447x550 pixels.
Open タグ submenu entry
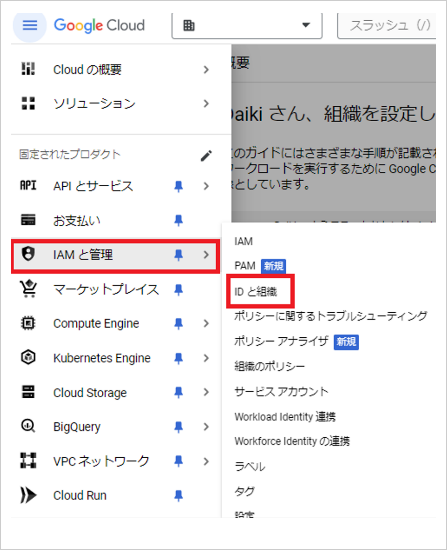coord(245,491)
